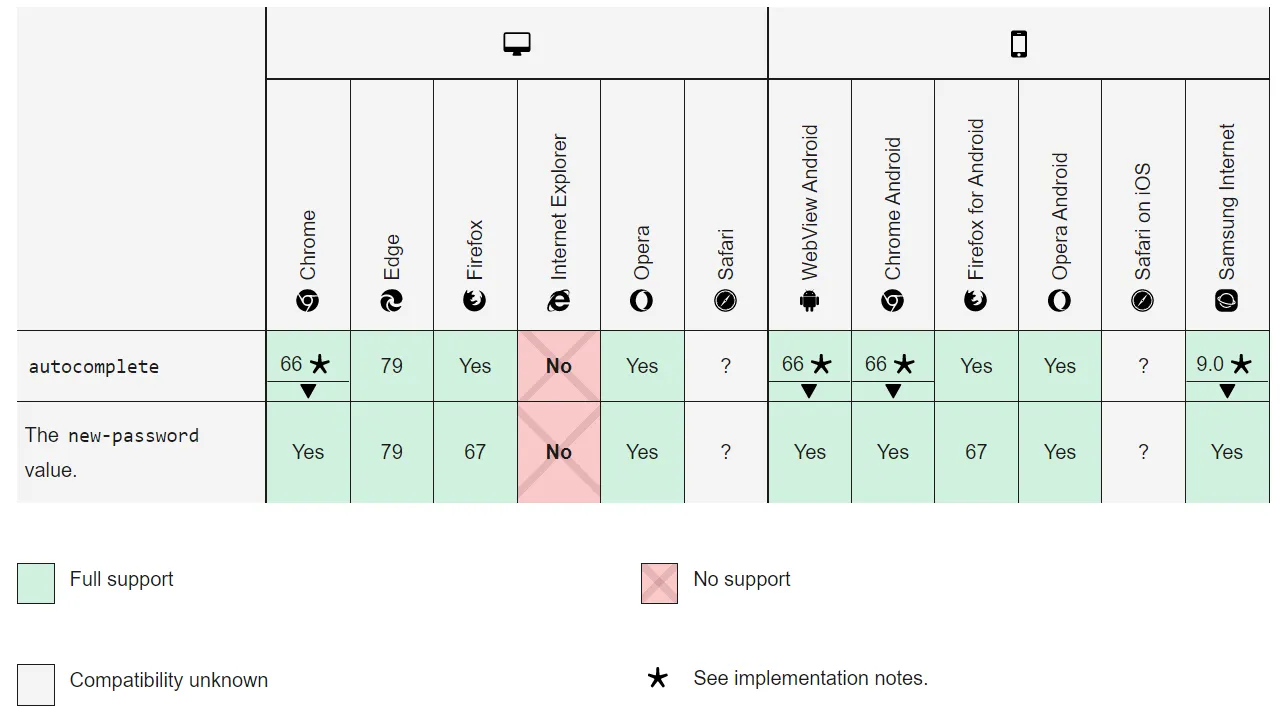The height and width of the screenshot is (709, 1286).
Task: Click the mobile platform icon
Action: [1018, 44]
